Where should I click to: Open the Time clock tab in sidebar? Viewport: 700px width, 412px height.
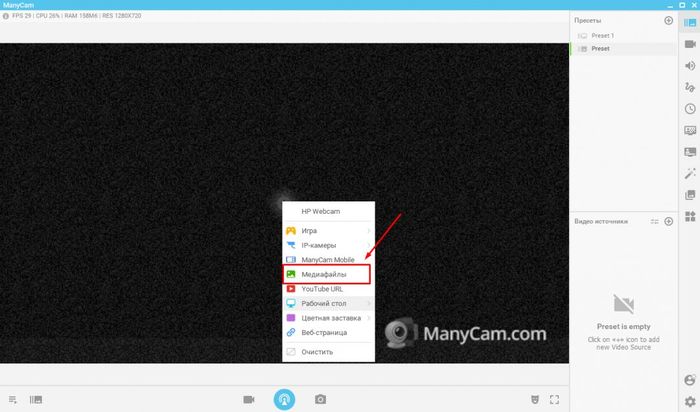690,109
